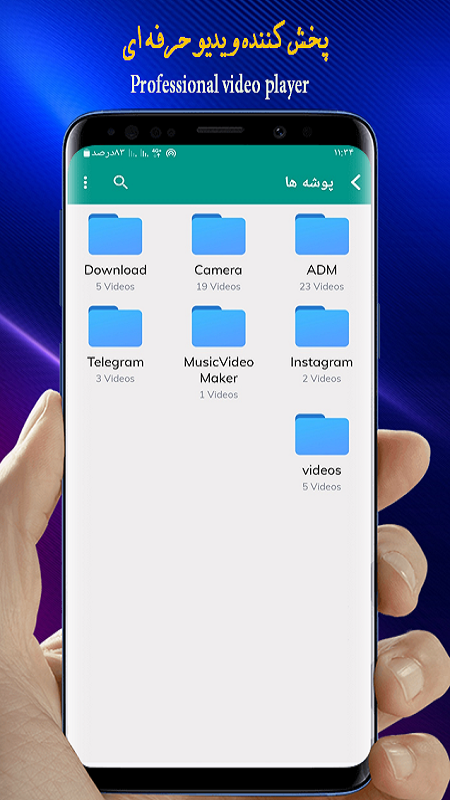Tap the battery percentage in status bar

(104, 153)
